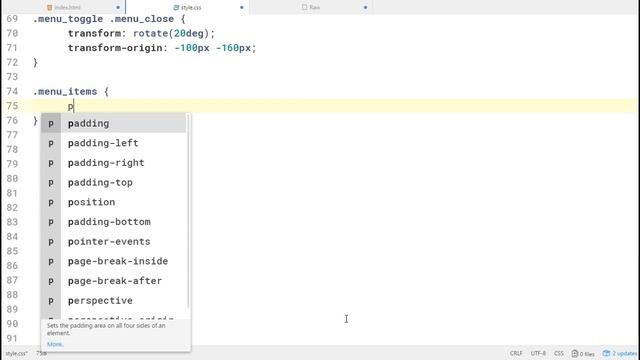640x360 pixels.
Task: Open the More link in padding description
Action: [x=55, y=344]
